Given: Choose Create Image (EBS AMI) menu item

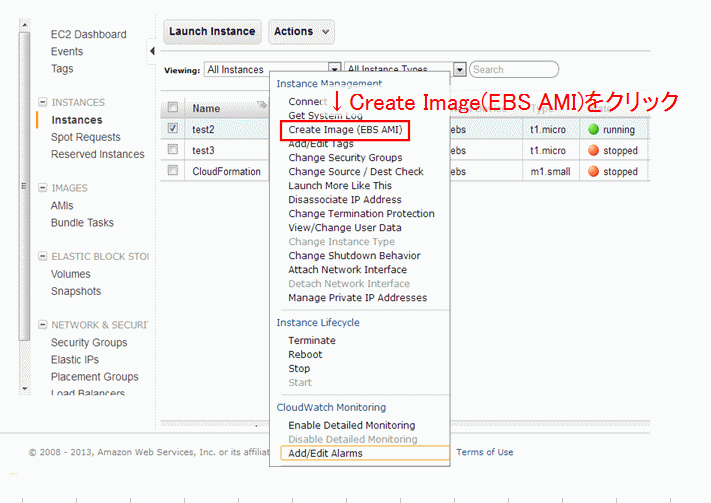Looking at the screenshot, I should [345, 130].
